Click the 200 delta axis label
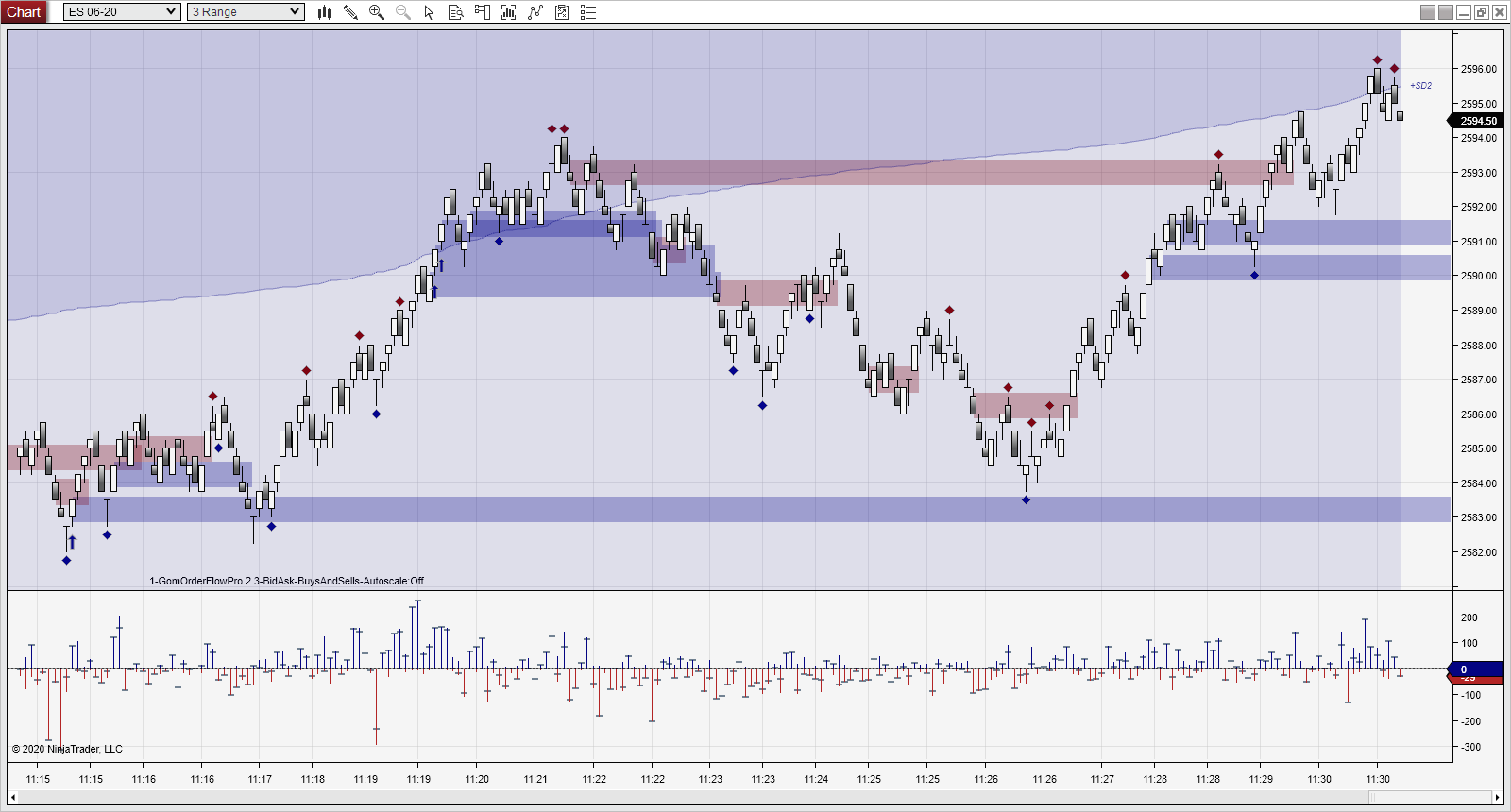 [x=1469, y=617]
